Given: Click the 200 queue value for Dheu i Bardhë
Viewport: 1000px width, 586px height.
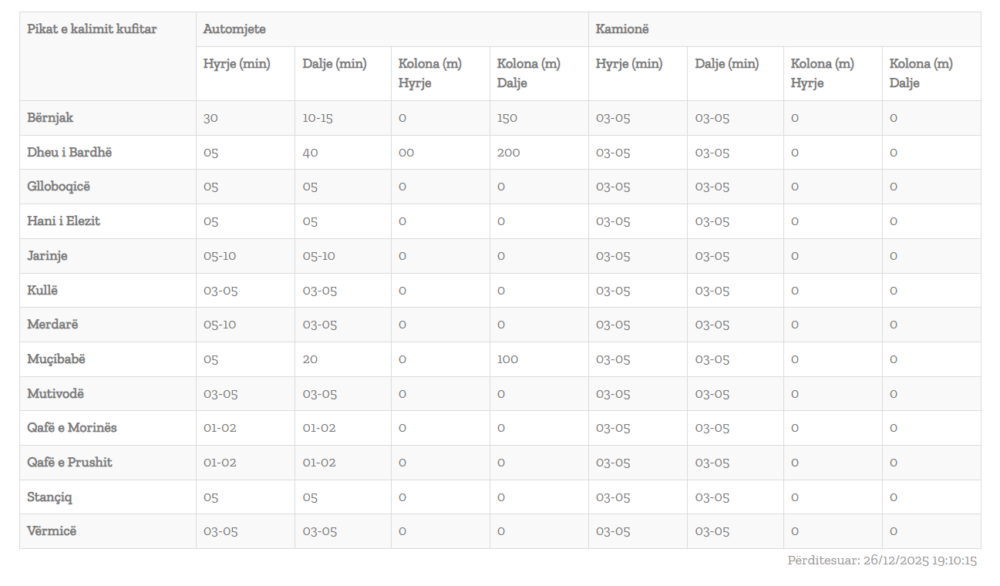Looking at the screenshot, I should click(x=508, y=152).
